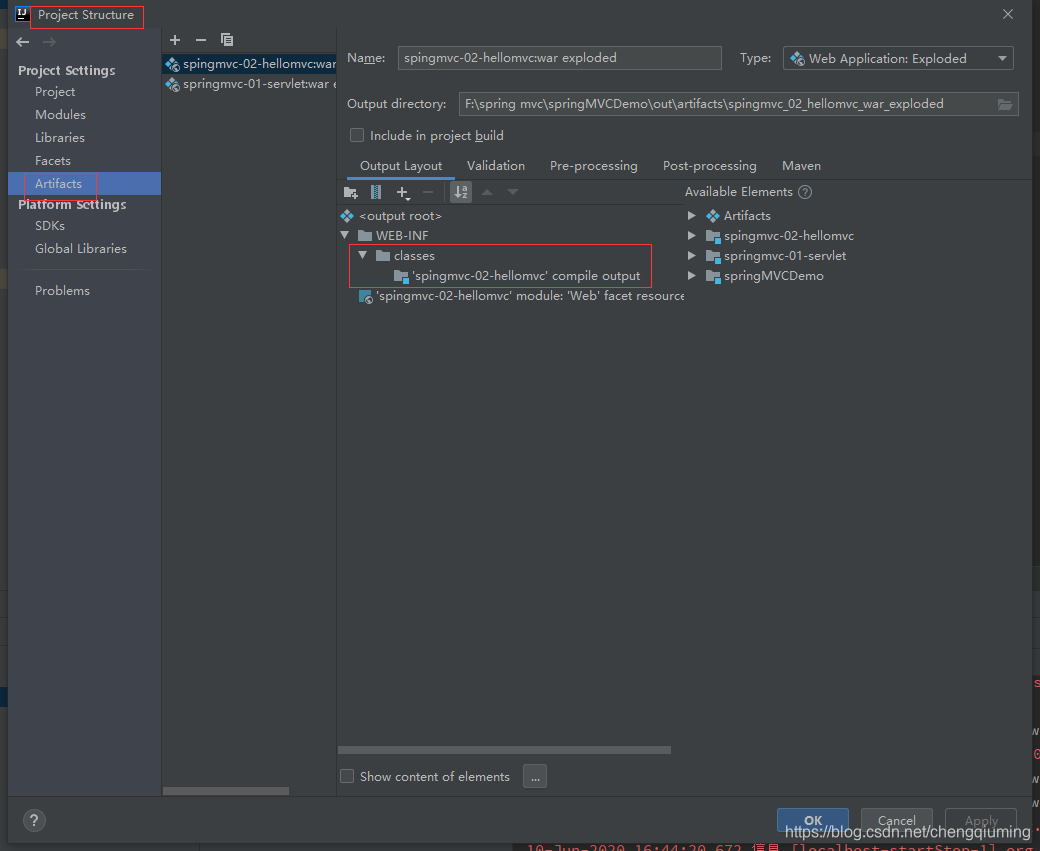
Task: Open the Problems section
Action: (62, 291)
